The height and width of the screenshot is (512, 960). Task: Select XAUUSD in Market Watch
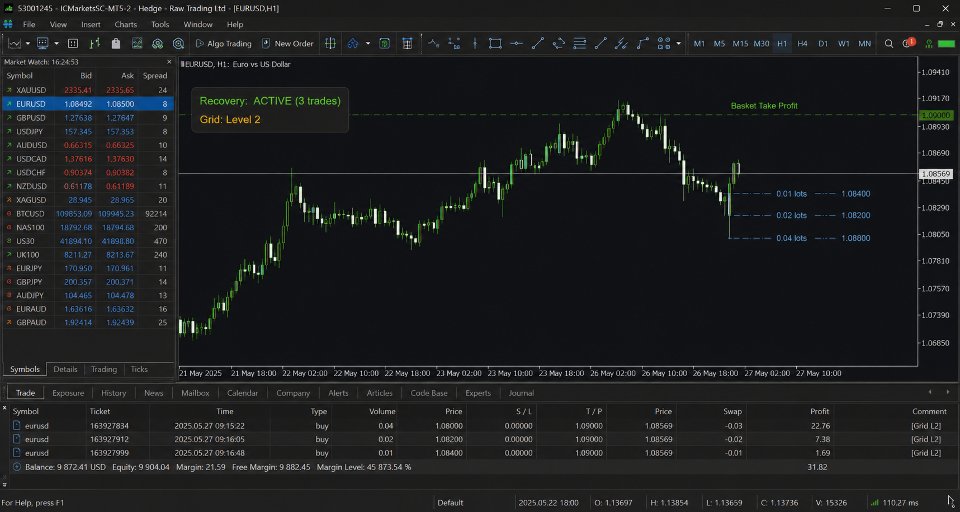coord(88,90)
